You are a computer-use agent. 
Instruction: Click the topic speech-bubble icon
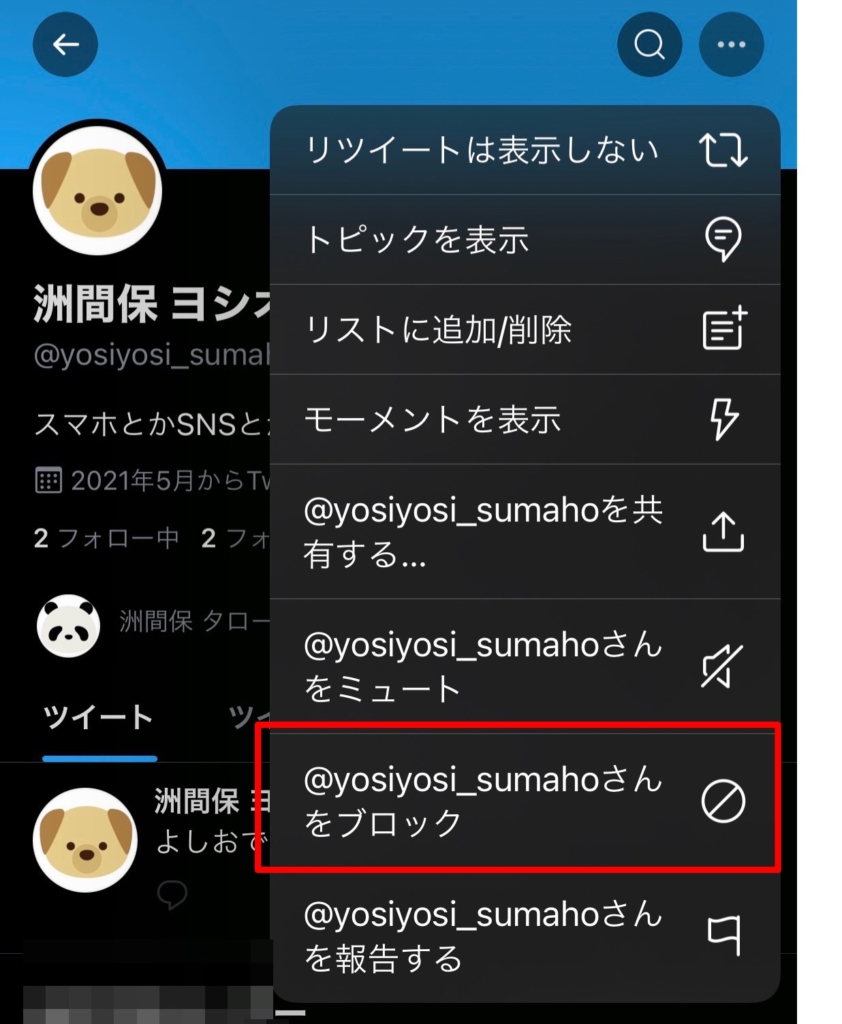coord(723,239)
